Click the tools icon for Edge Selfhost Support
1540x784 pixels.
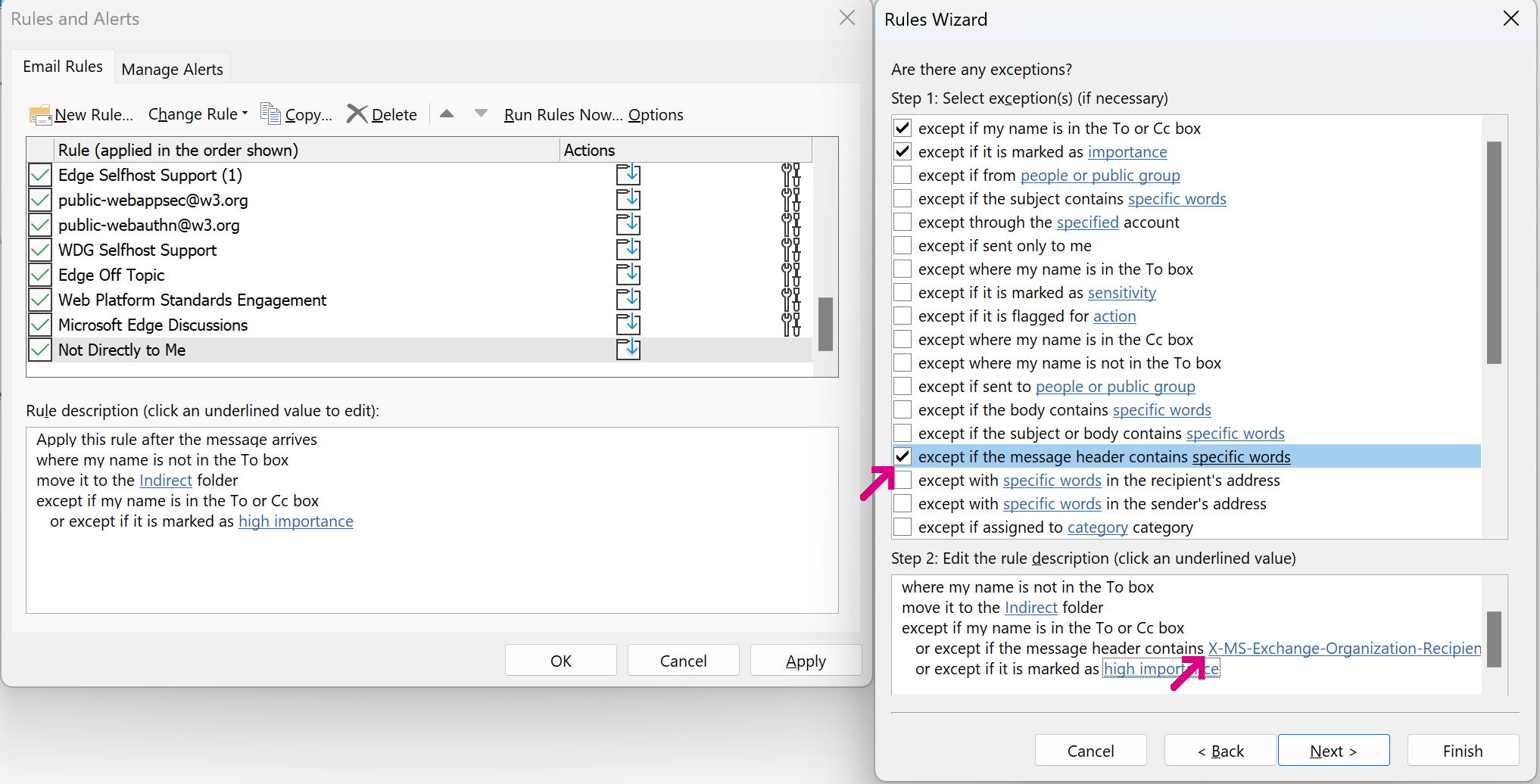(790, 175)
